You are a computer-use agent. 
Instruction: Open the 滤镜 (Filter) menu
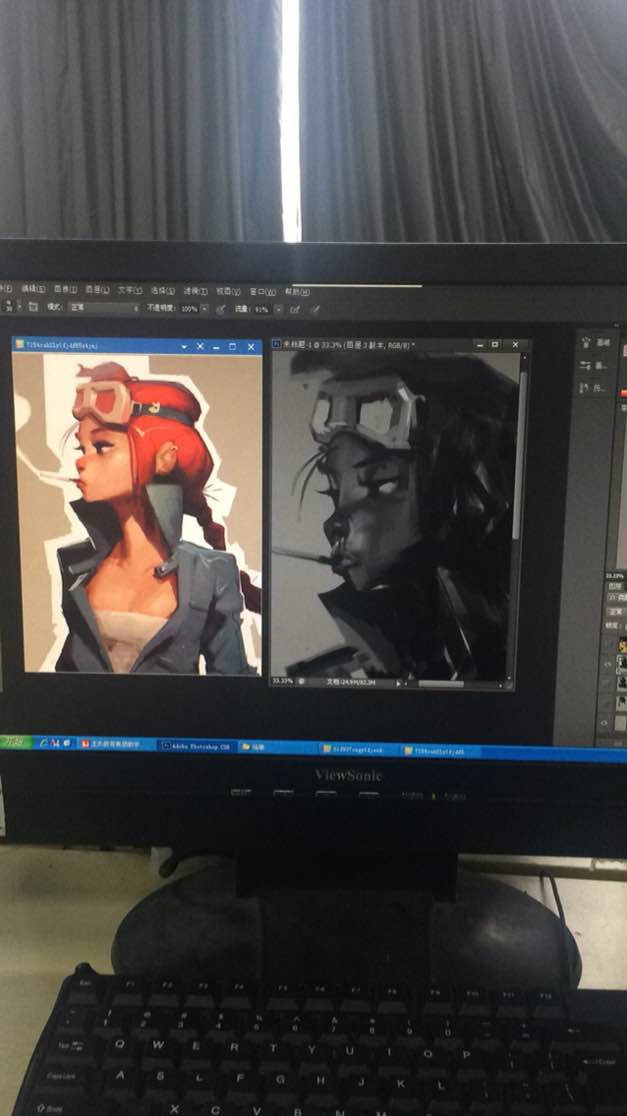click(195, 291)
